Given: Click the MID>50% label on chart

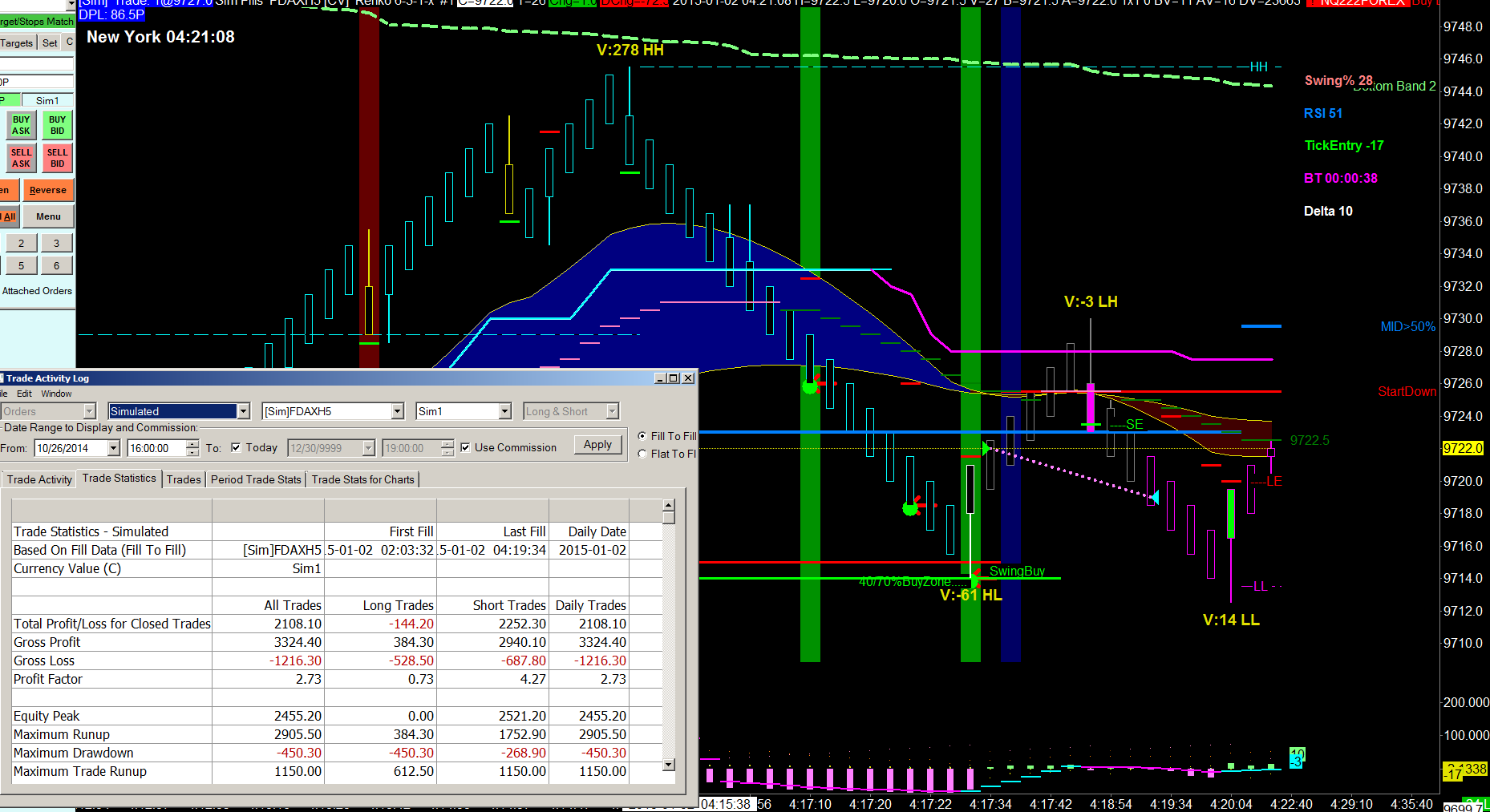Looking at the screenshot, I should coord(1407,326).
